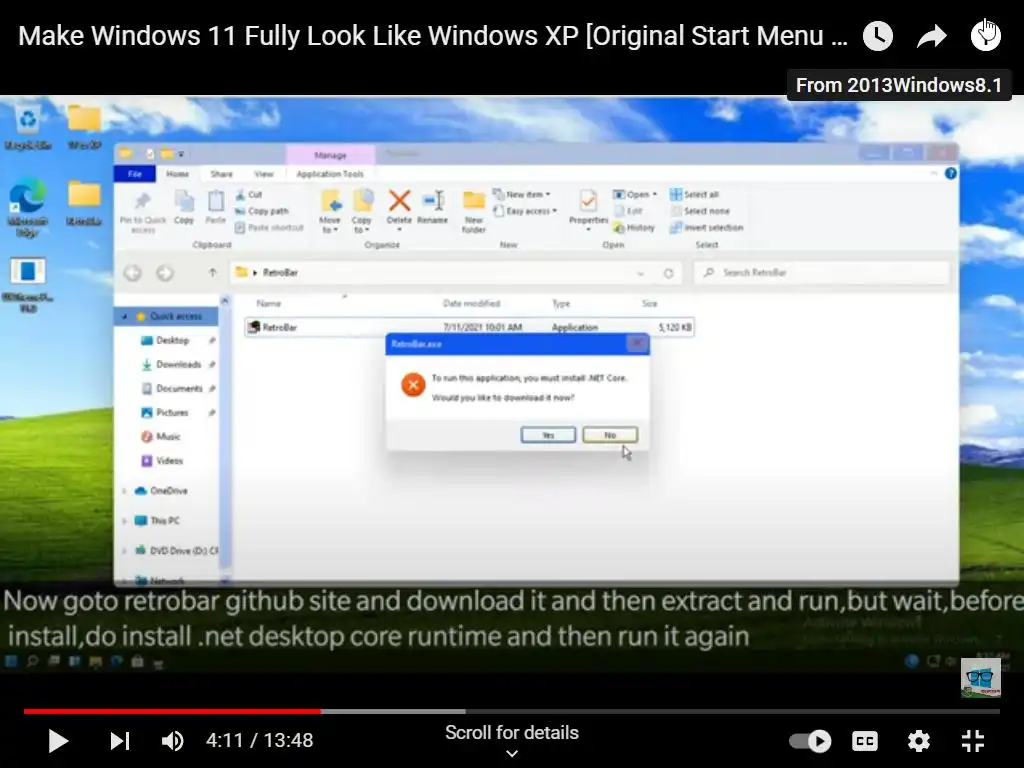Turn on closed captions
The height and width of the screenshot is (768, 1024).
865,741
